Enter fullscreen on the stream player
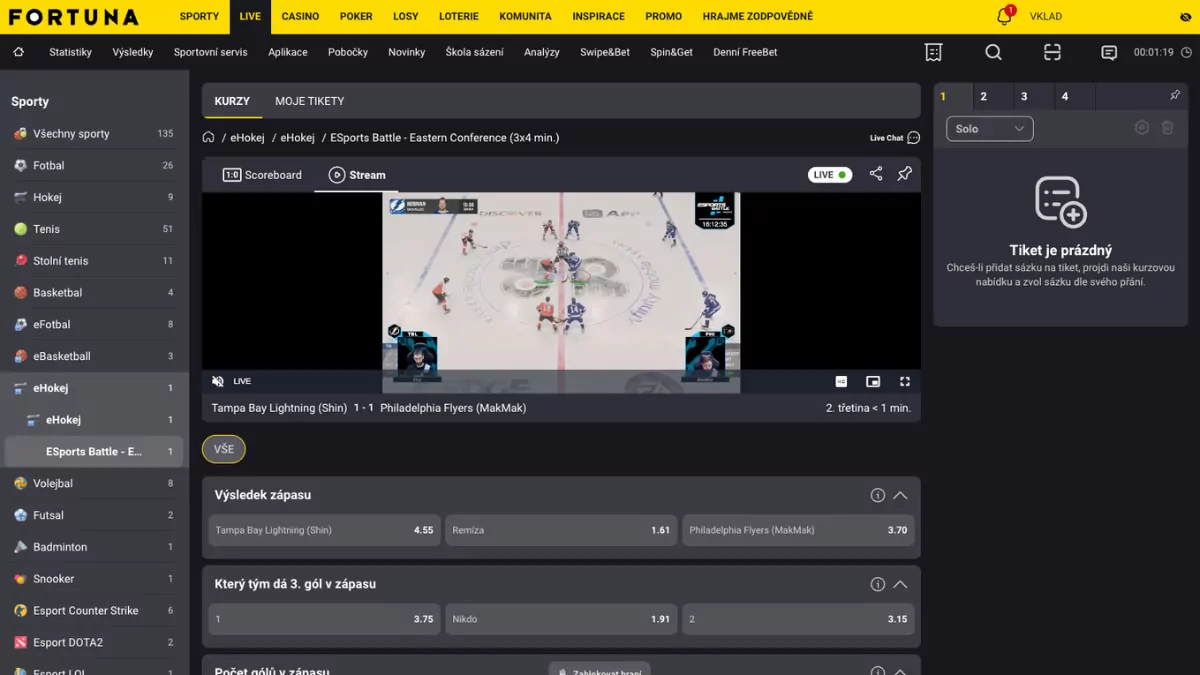Image resolution: width=1200 pixels, height=675 pixels. pyautogui.click(x=905, y=381)
